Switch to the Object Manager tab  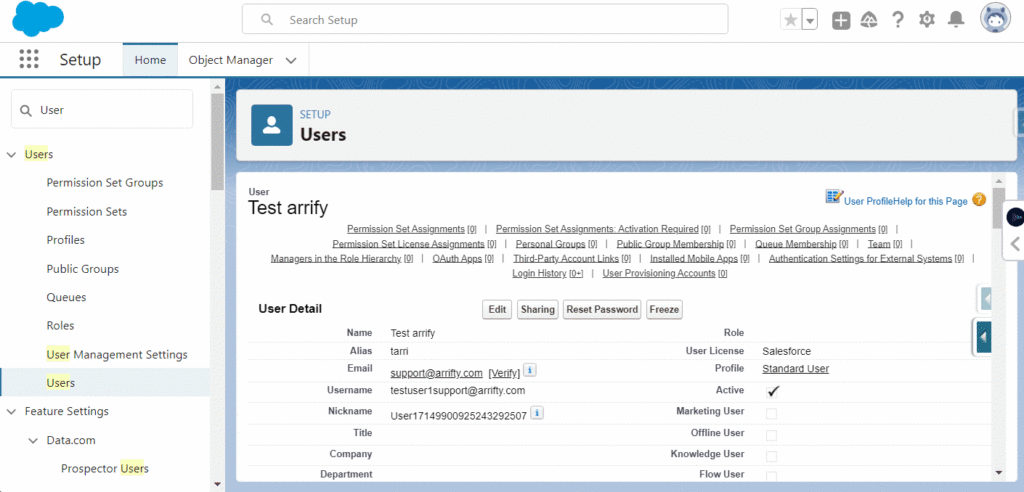230,60
